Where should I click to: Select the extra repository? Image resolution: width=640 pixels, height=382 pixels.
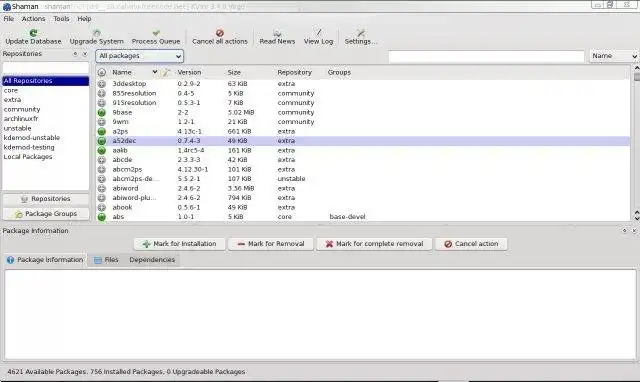[x=46, y=100]
